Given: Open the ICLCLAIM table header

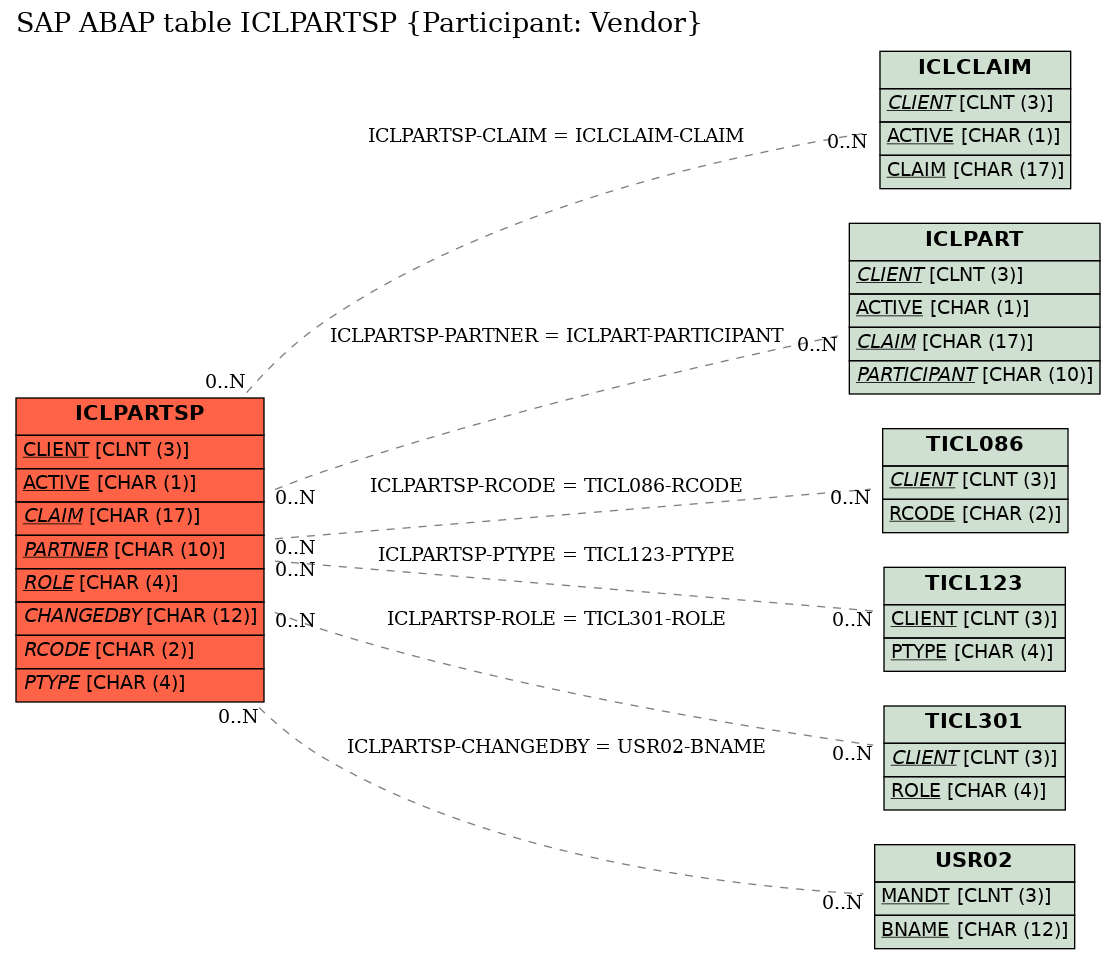Looking at the screenshot, I should tap(974, 69).
